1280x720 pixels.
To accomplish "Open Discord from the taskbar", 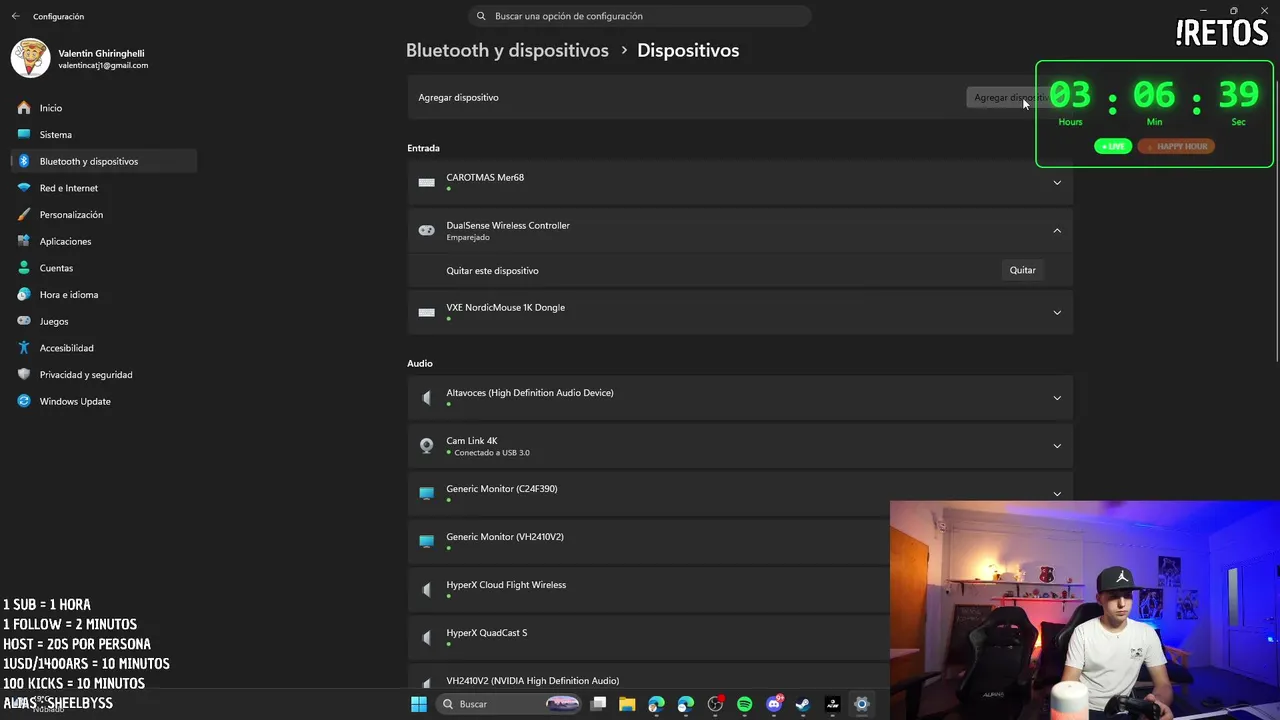I will click(774, 704).
